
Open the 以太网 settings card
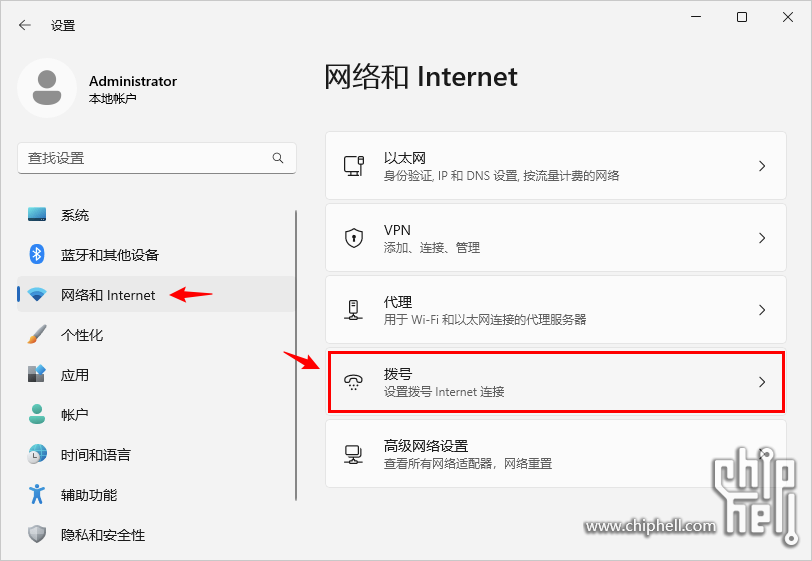pos(556,166)
